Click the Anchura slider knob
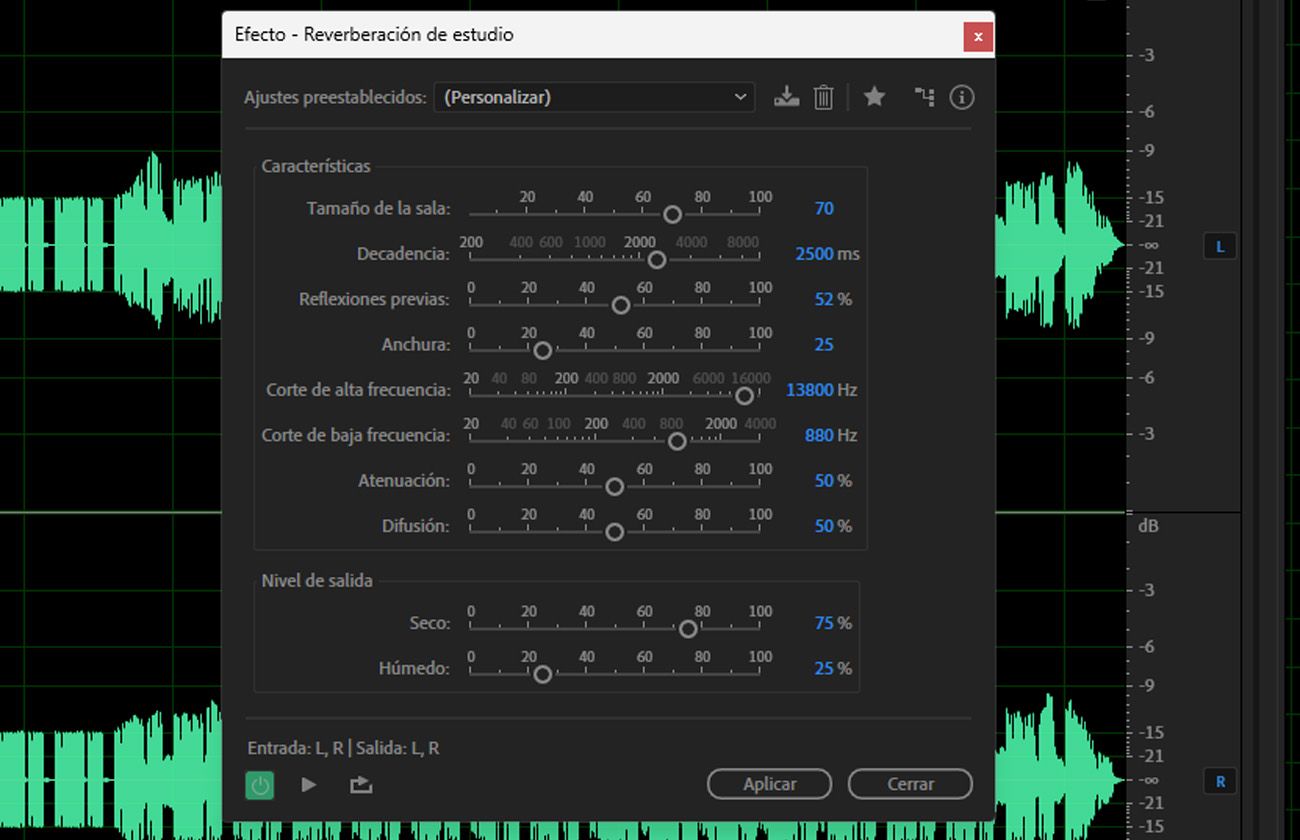1300x840 pixels. click(543, 351)
